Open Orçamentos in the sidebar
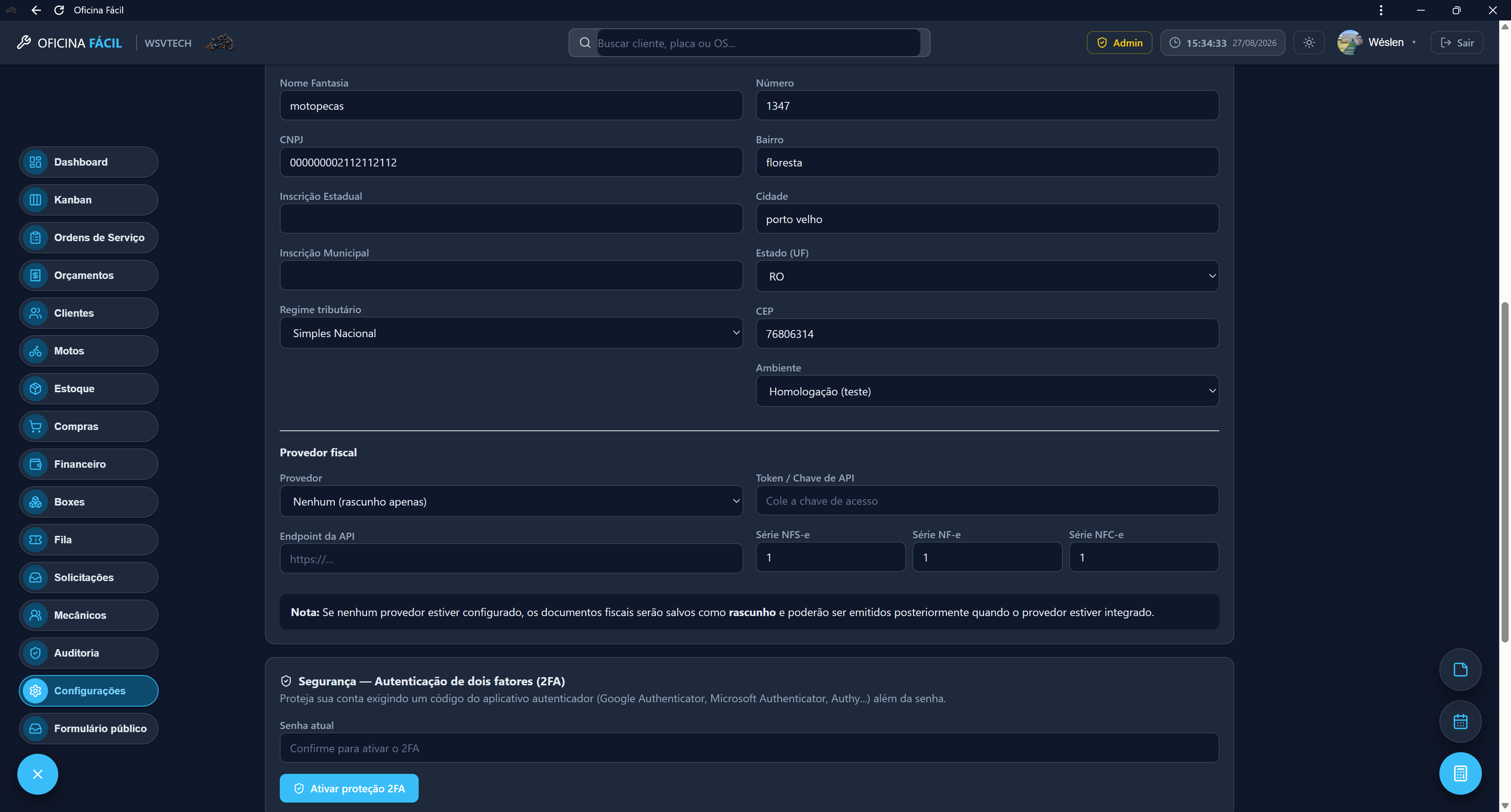1511x812 pixels. click(x=89, y=275)
